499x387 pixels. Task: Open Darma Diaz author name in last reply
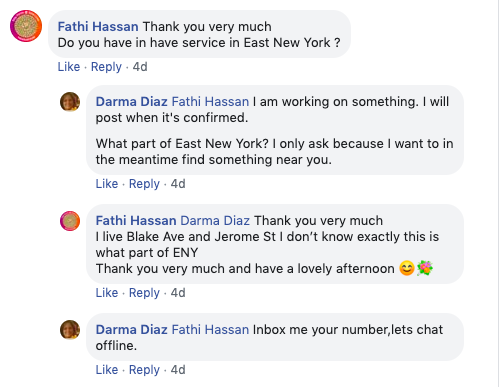pyautogui.click(x=131, y=330)
